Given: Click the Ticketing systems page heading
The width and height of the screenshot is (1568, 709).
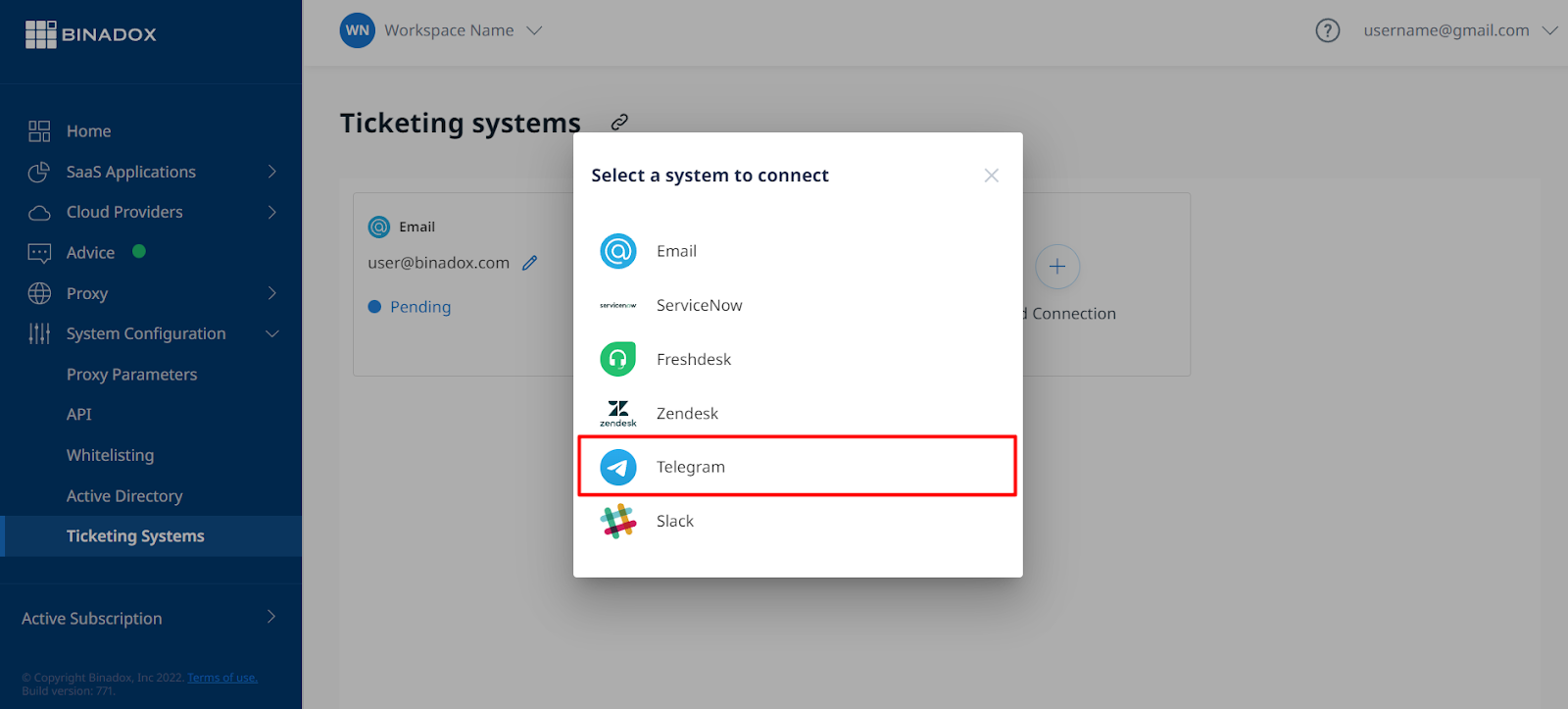Looking at the screenshot, I should [461, 123].
